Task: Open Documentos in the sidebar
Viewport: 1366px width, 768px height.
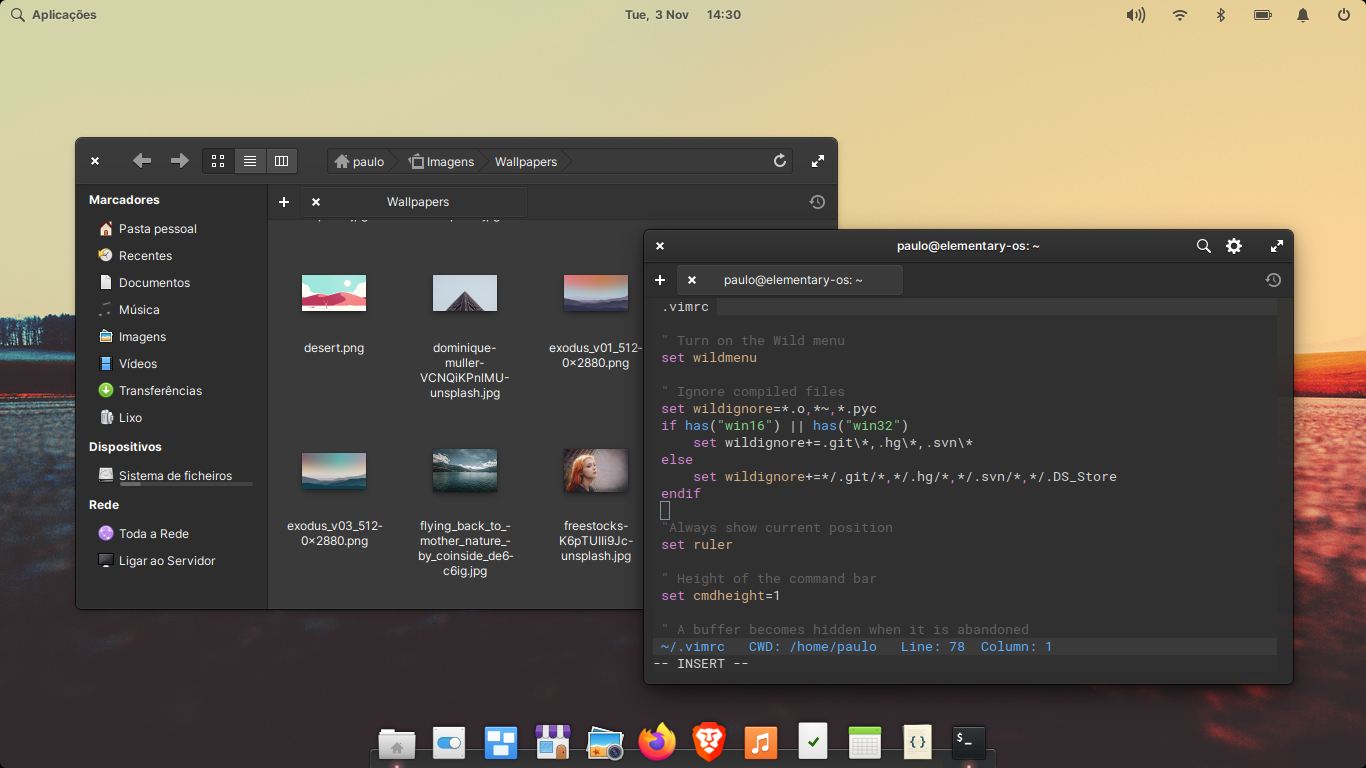Action: coord(154,283)
